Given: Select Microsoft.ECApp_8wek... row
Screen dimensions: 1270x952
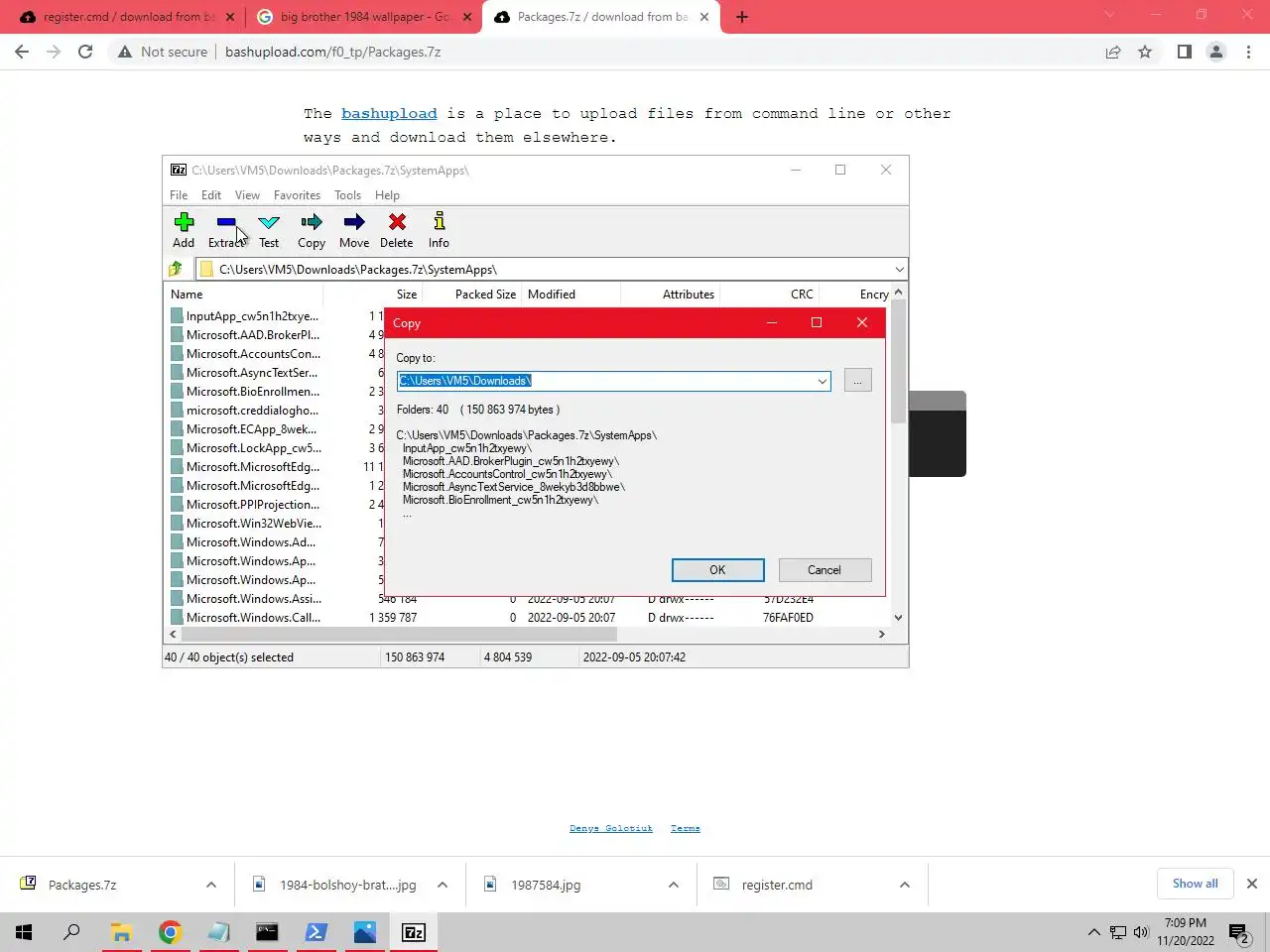Looking at the screenshot, I should coord(252,429).
